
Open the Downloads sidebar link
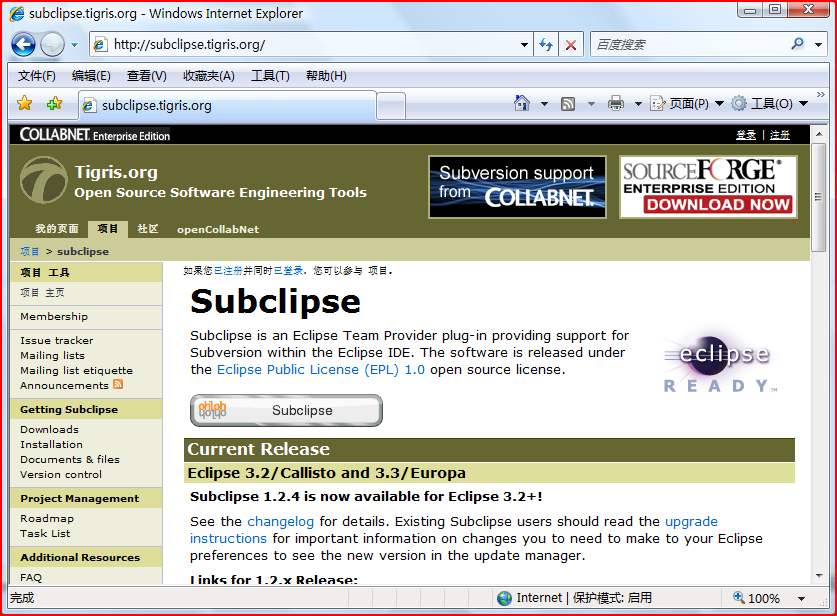pyautogui.click(x=49, y=430)
